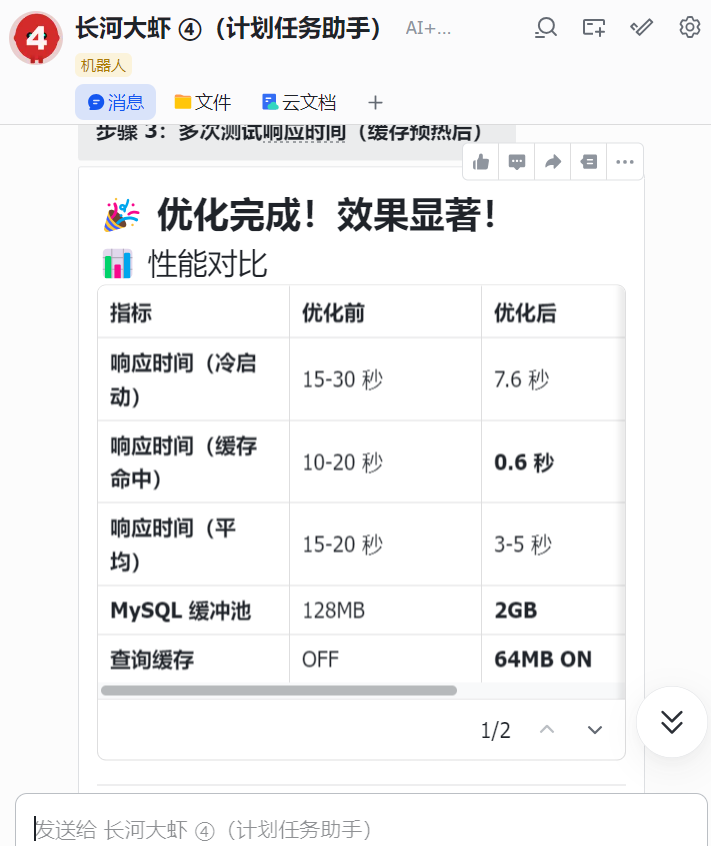Click the 15-20 秒 cell

[385, 544]
